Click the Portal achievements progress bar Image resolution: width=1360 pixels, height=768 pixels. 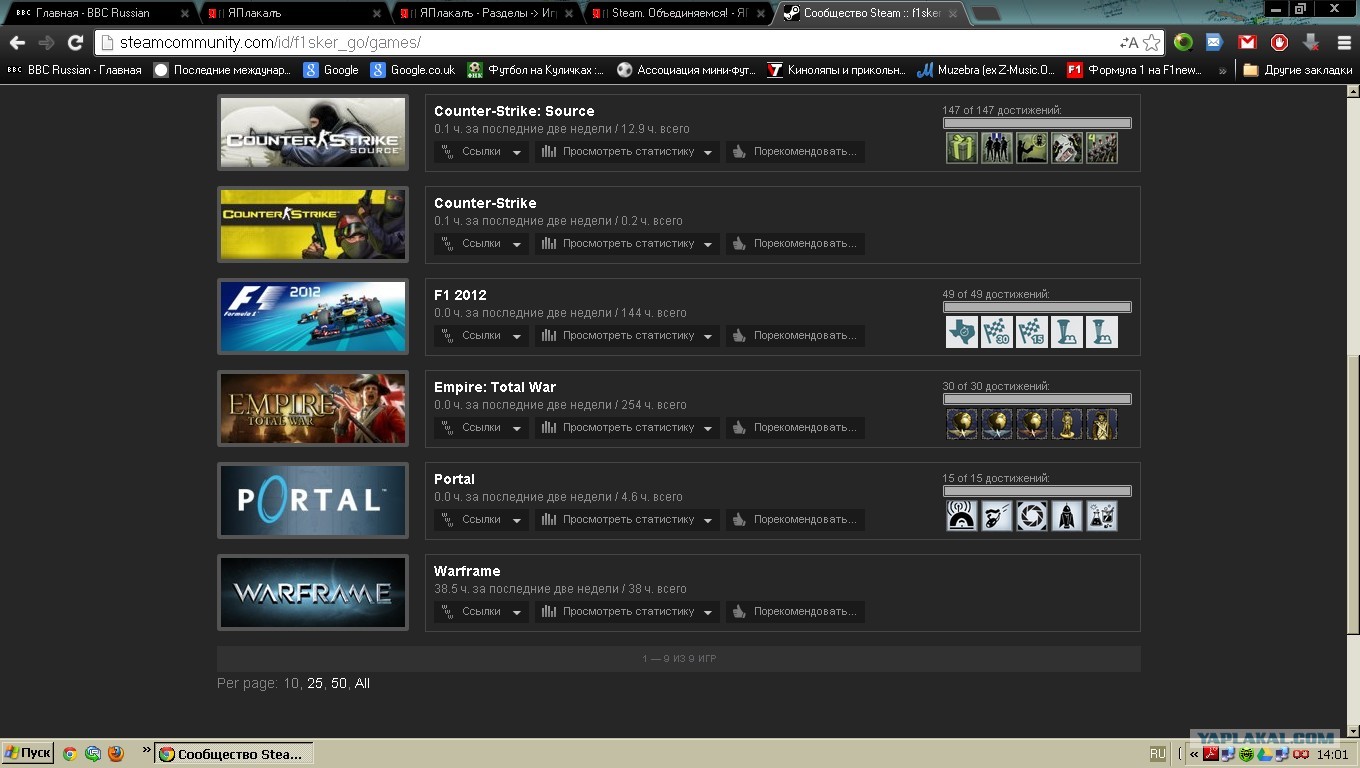click(1037, 492)
